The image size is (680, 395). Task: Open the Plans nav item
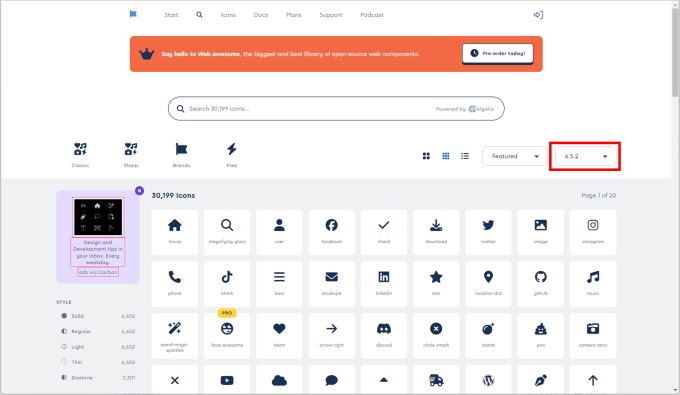tap(294, 15)
